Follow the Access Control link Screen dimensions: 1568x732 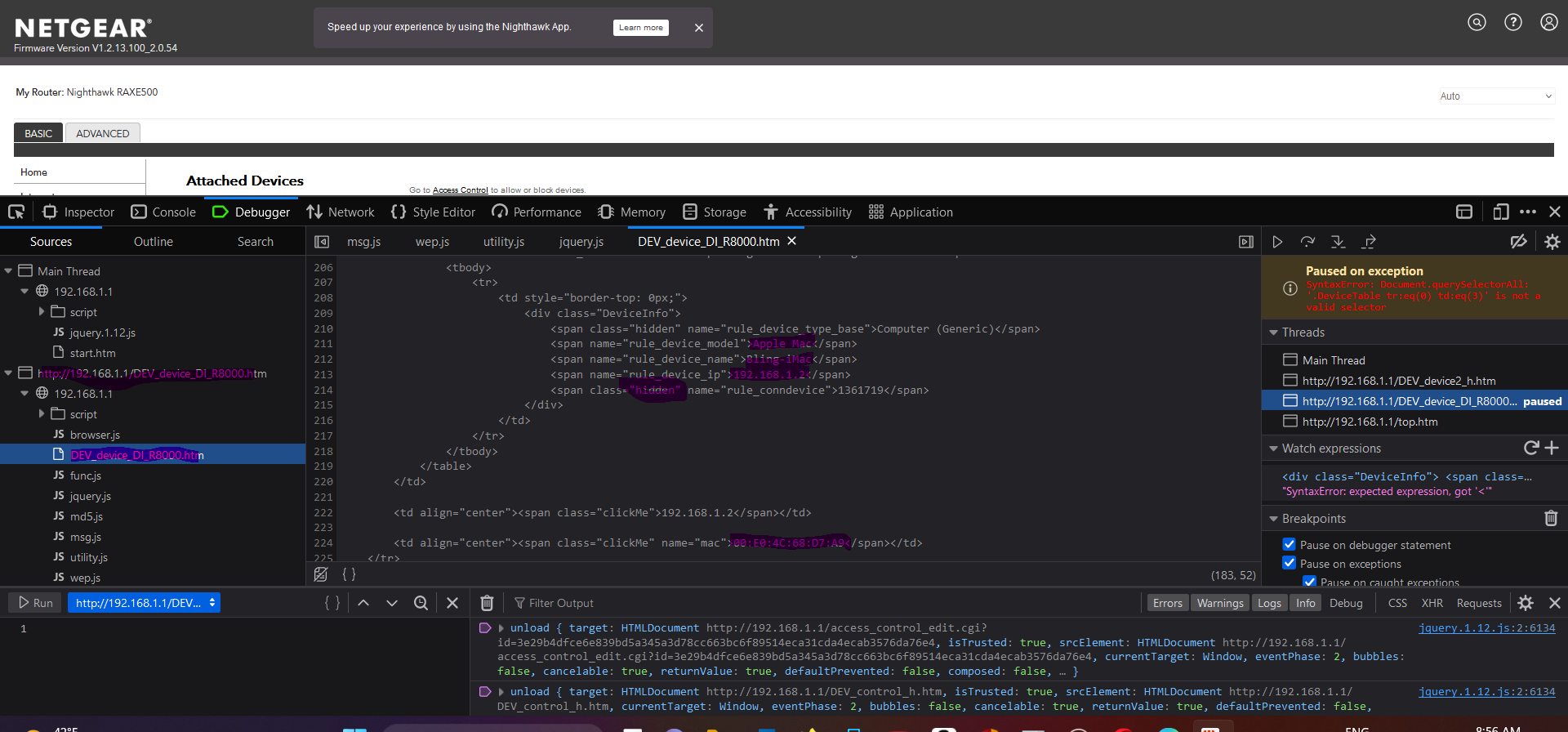pyautogui.click(x=461, y=190)
